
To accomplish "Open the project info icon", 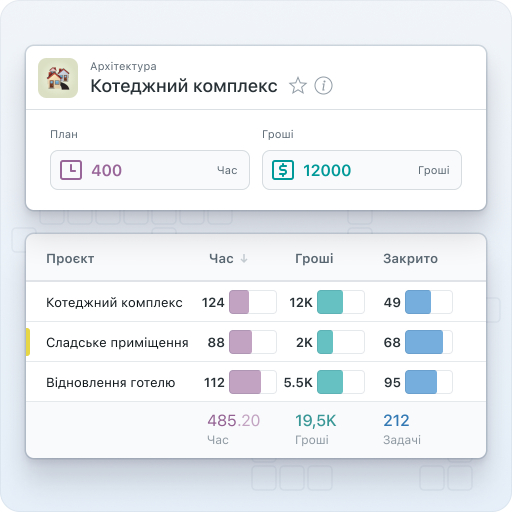I will coord(323,86).
